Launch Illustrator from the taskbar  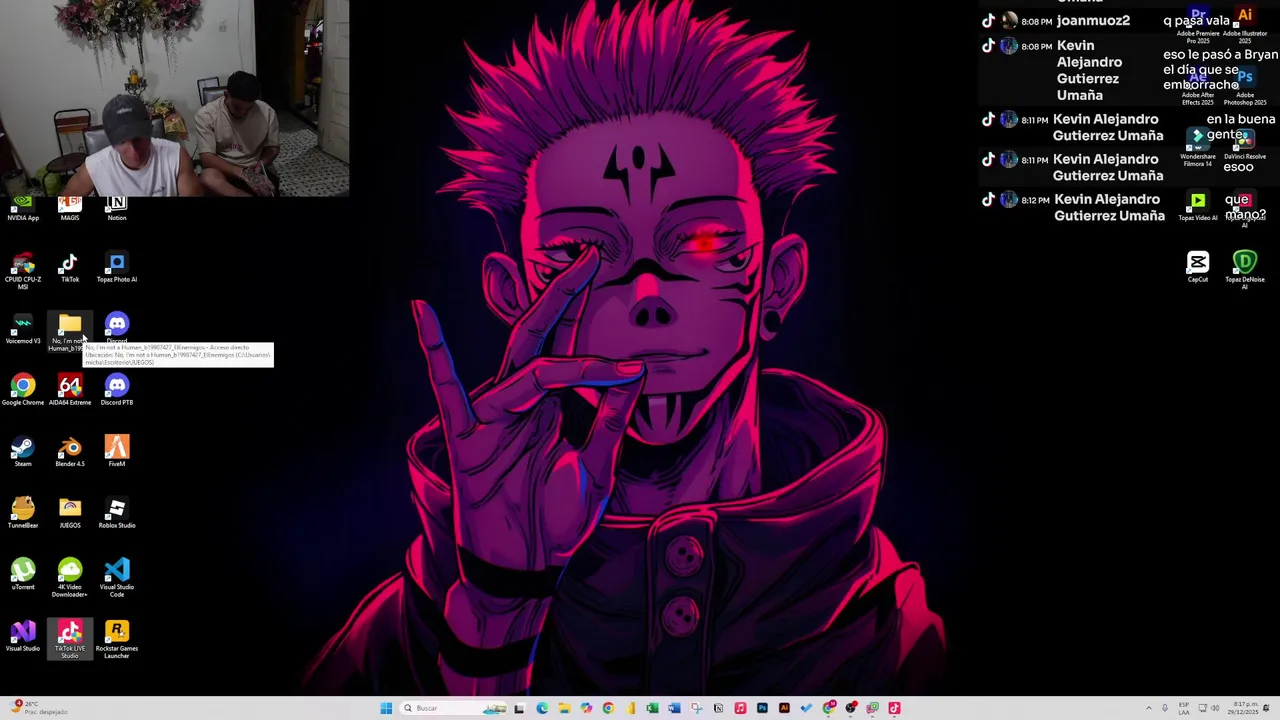[x=784, y=708]
